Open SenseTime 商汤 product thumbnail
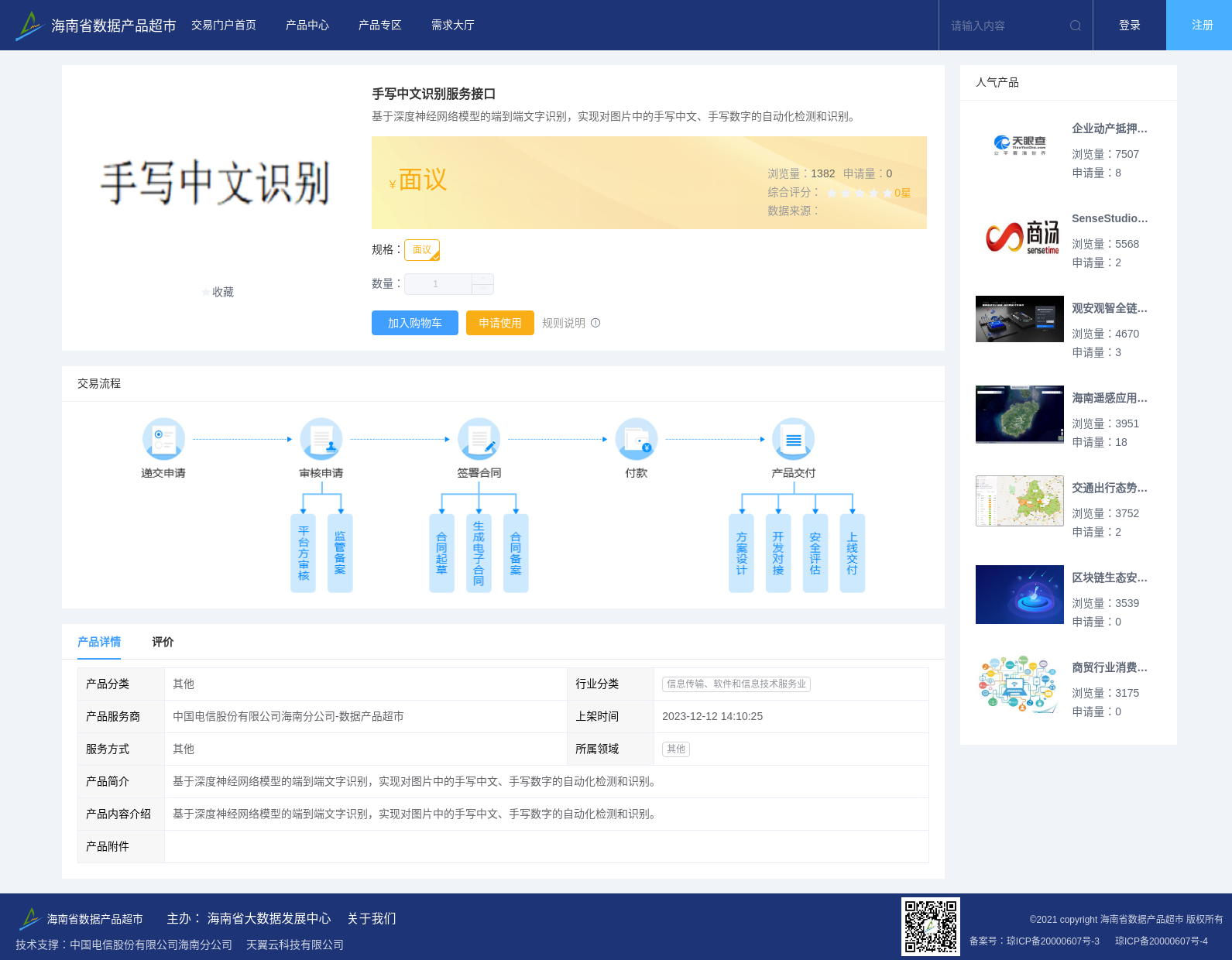Screen dimensions: 1232x960 click(1020, 235)
